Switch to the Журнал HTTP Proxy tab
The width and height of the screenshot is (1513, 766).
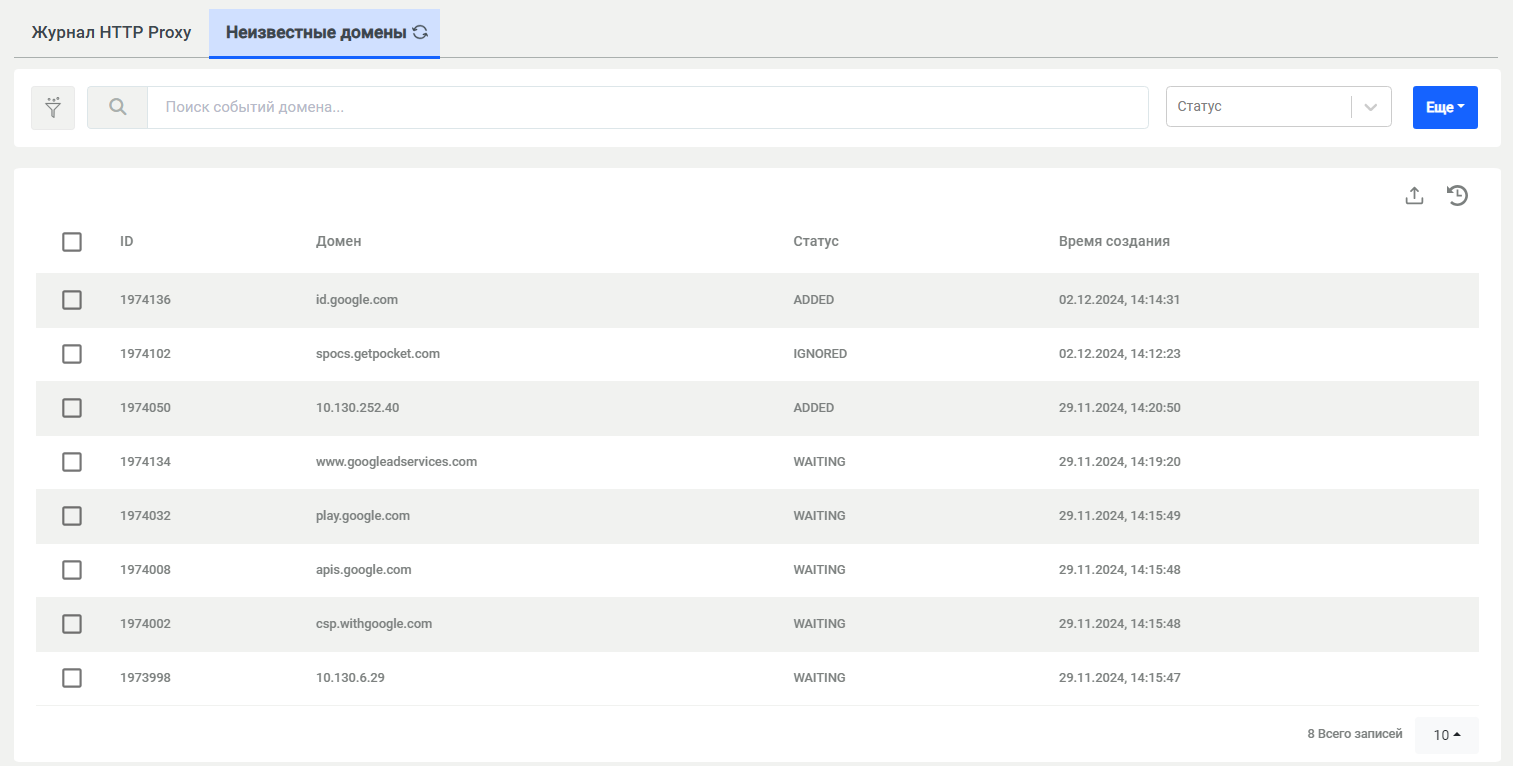[111, 32]
